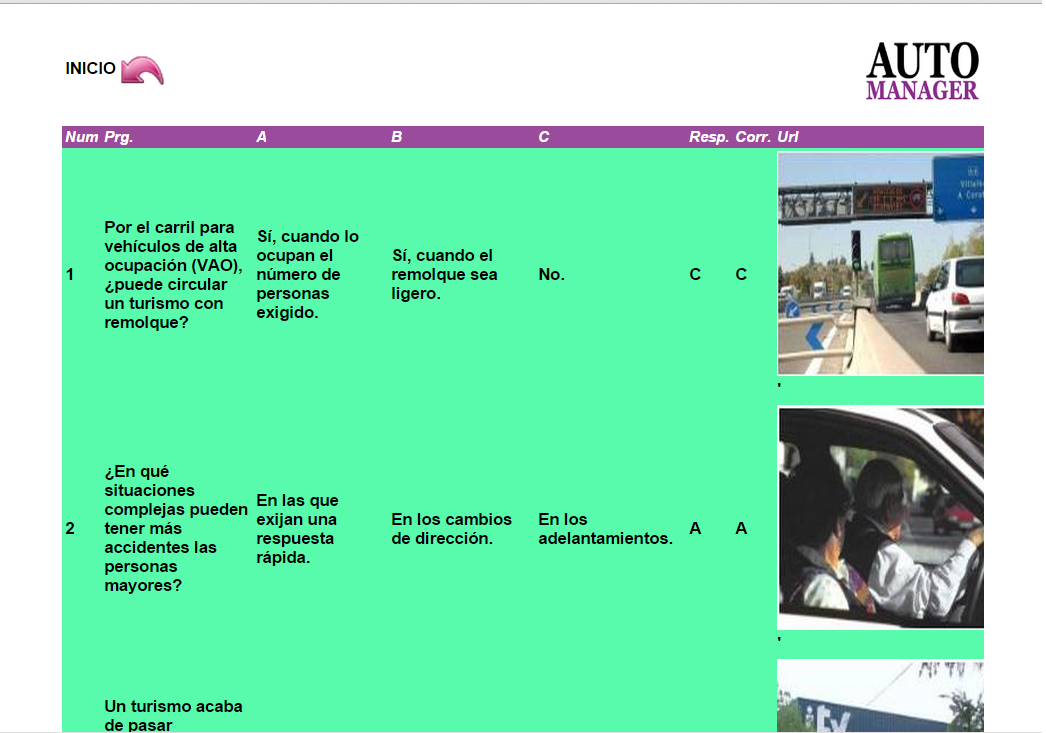Image resolution: width=1046 pixels, height=733 pixels.
Task: Click answer 'Sí, cuando el remolque sea ligero'
Action: click(444, 274)
